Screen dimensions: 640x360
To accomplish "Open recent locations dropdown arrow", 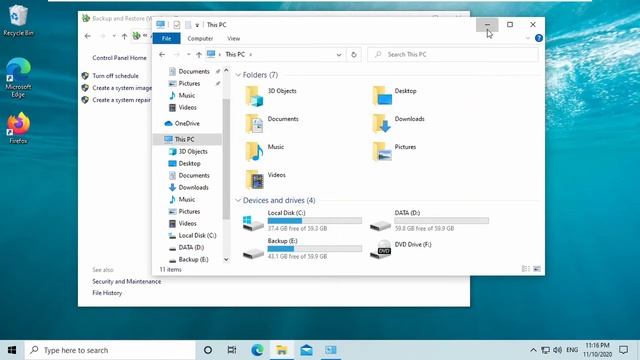I will (188, 55).
